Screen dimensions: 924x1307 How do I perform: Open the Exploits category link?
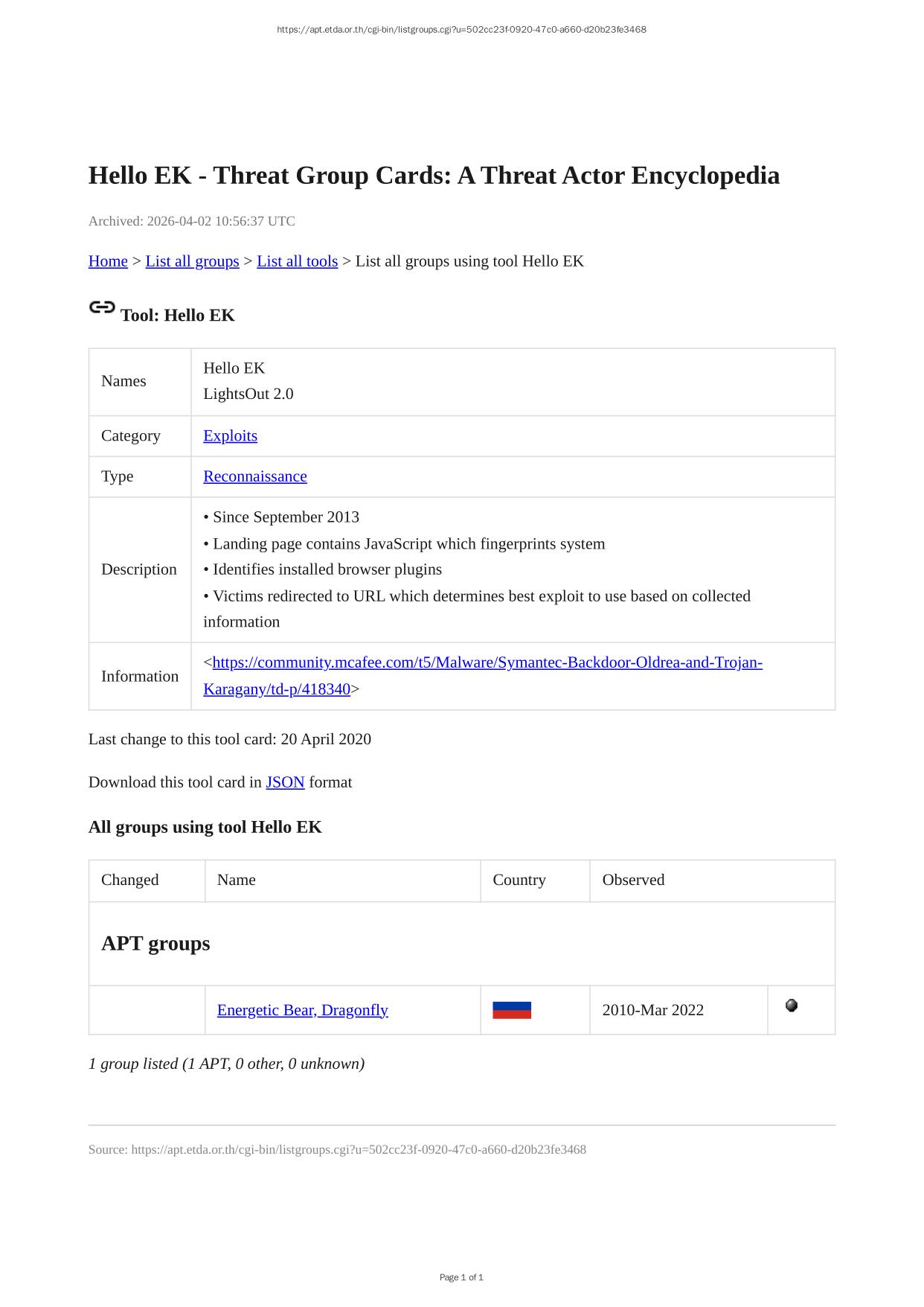[230, 436]
